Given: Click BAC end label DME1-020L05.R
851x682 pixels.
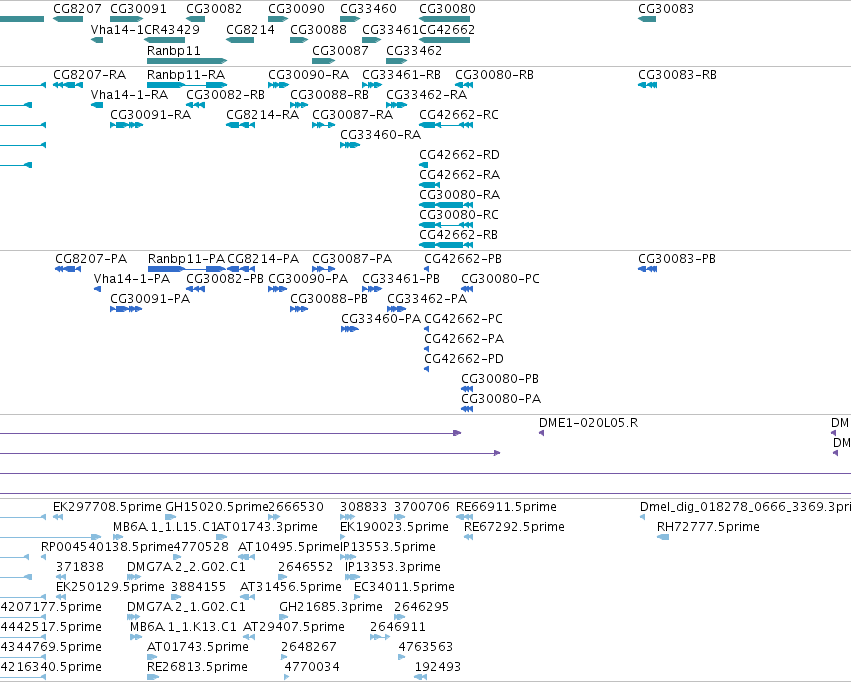Looking at the screenshot, I should [588, 423].
